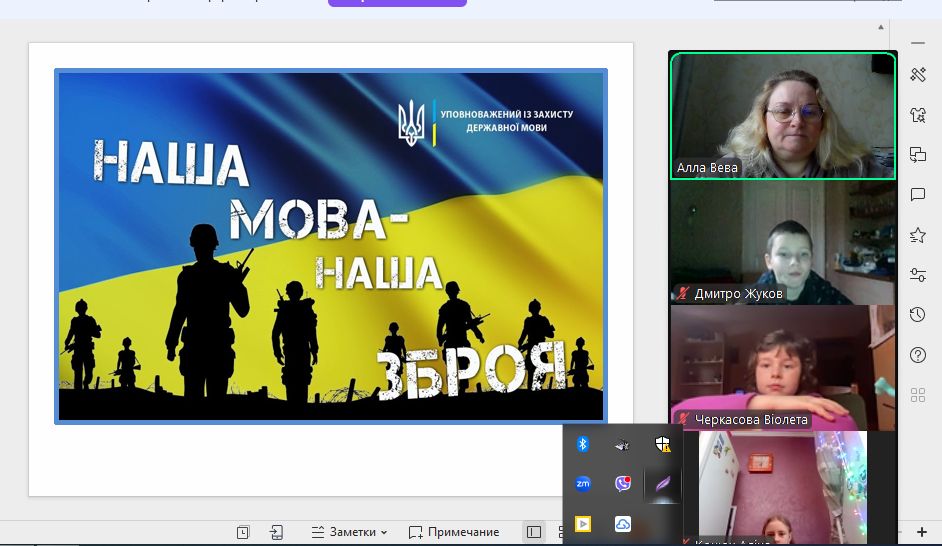The image size is (942, 546).
Task: Open the sliders settings icon in sidebar
Action: pyautogui.click(x=918, y=275)
